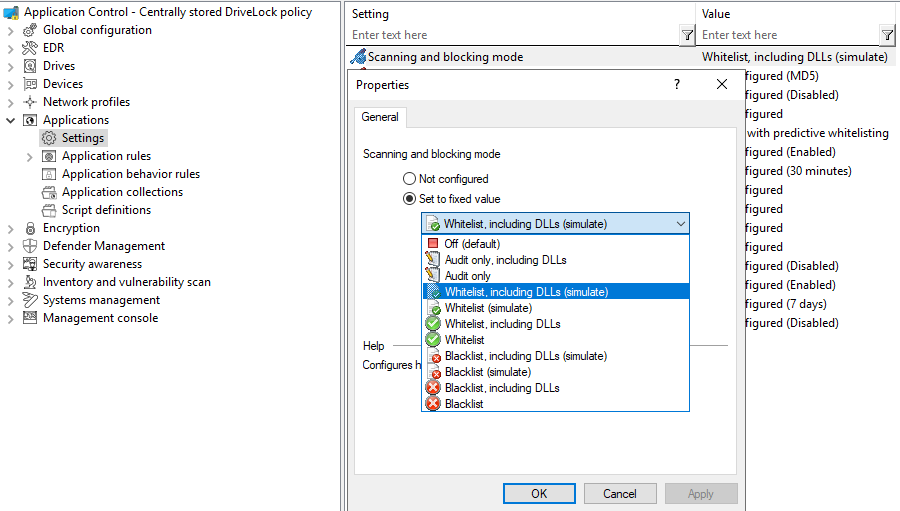Image resolution: width=900 pixels, height=511 pixels.
Task: Click the Value filter text field
Action: coord(789,35)
